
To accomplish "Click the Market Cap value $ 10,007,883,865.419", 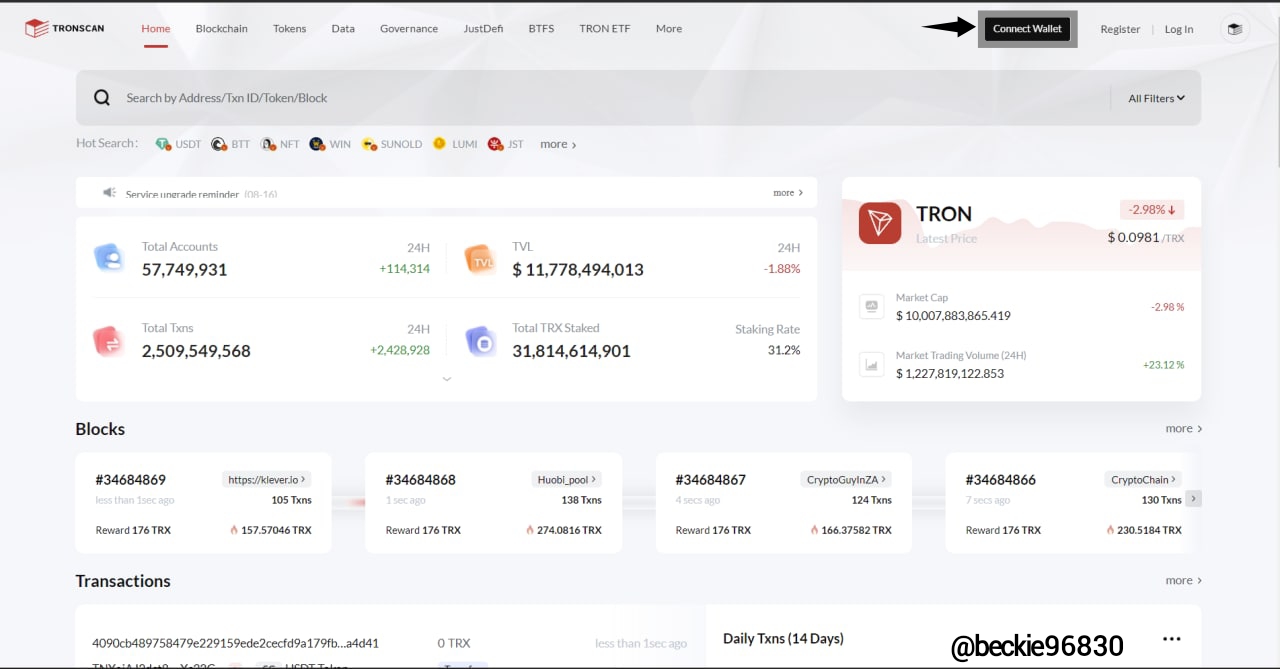I will 953,316.
